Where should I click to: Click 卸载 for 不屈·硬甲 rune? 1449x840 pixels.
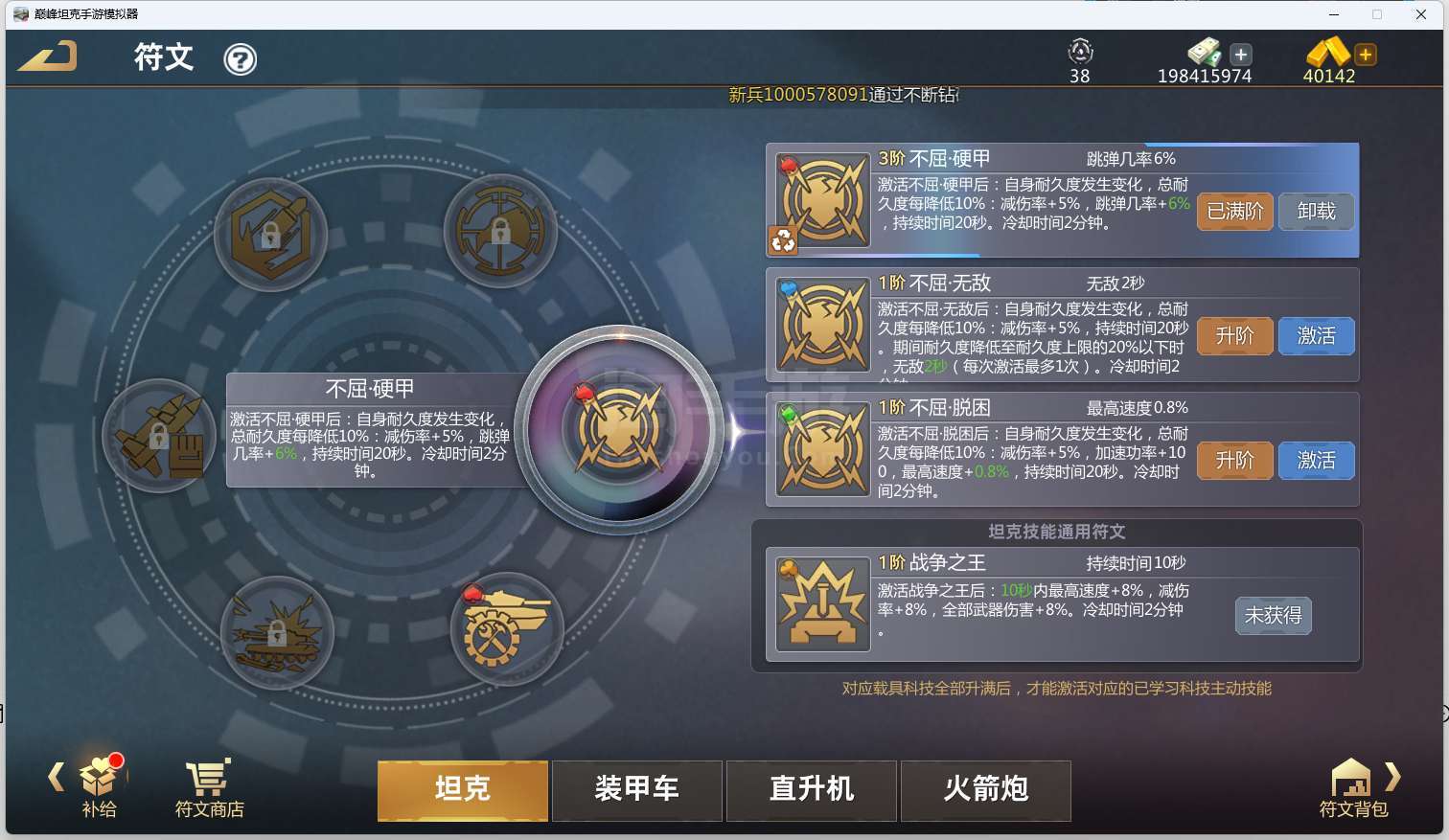click(x=1317, y=212)
